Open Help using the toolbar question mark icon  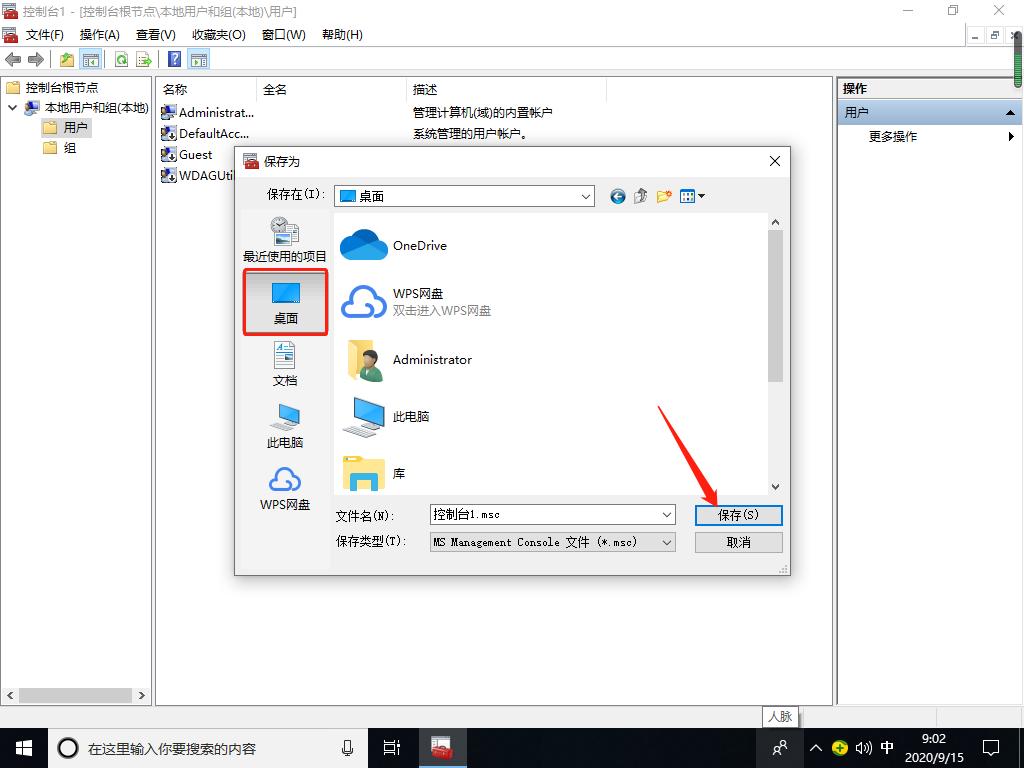coord(173,58)
